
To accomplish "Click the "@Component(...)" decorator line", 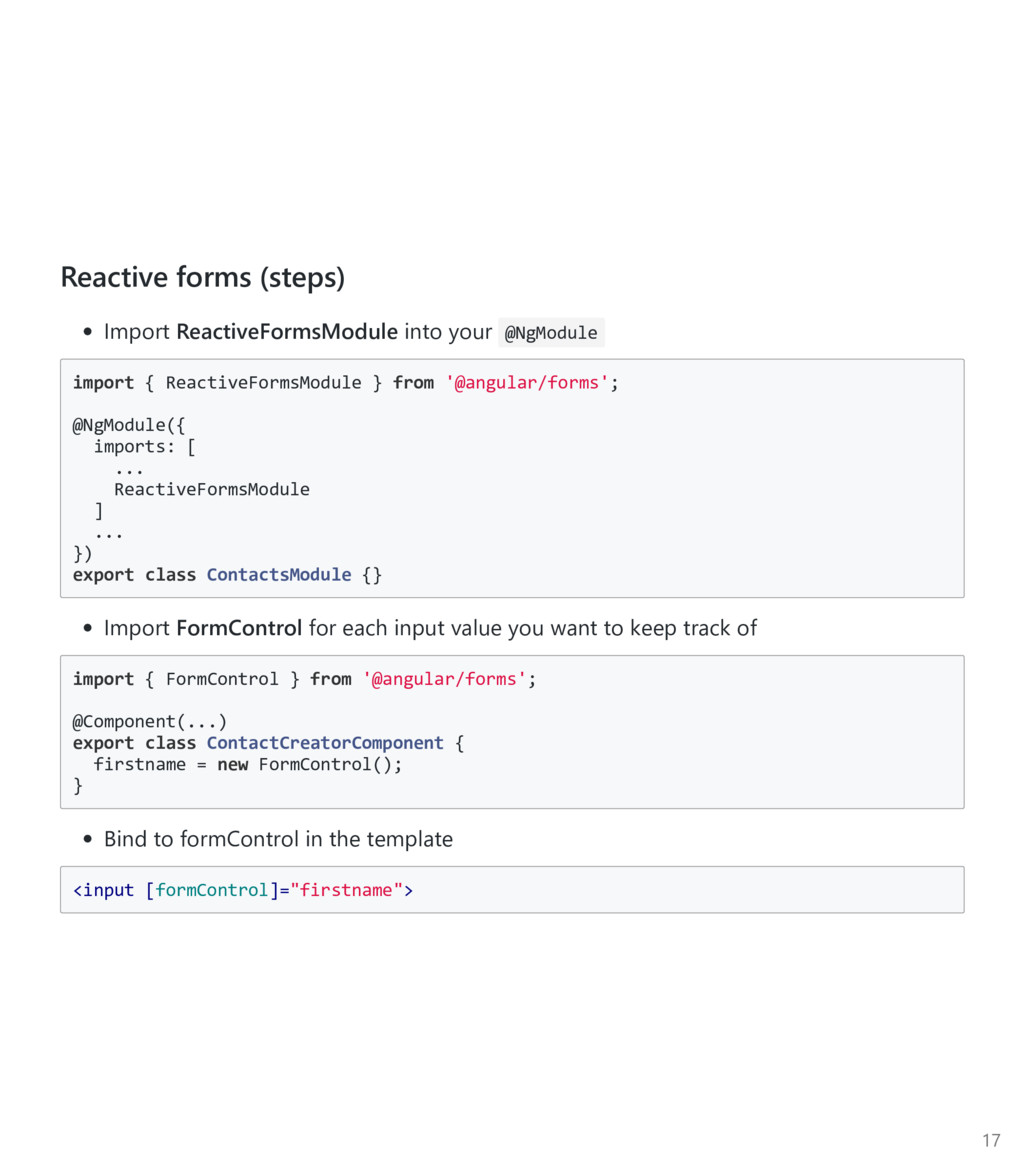I will 150,721.
